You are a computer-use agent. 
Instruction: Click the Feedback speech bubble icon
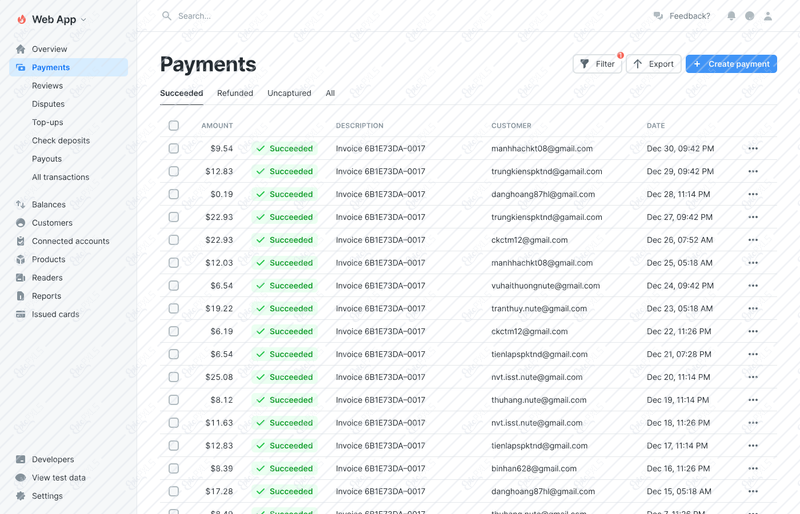pyautogui.click(x=658, y=16)
